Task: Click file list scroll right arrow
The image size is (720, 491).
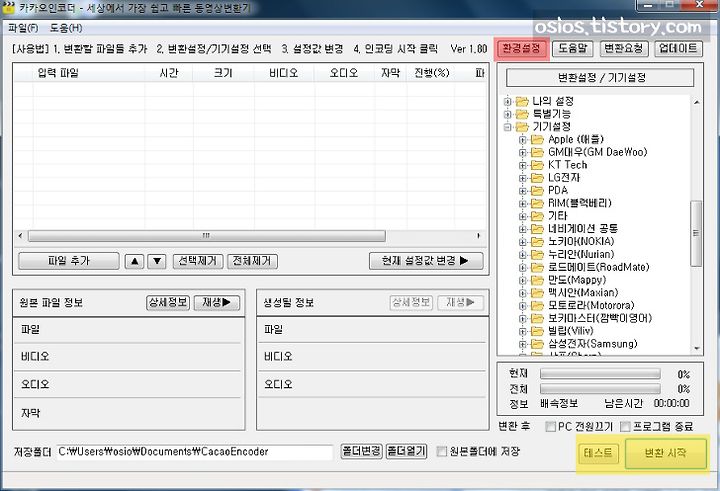Action: (x=478, y=236)
